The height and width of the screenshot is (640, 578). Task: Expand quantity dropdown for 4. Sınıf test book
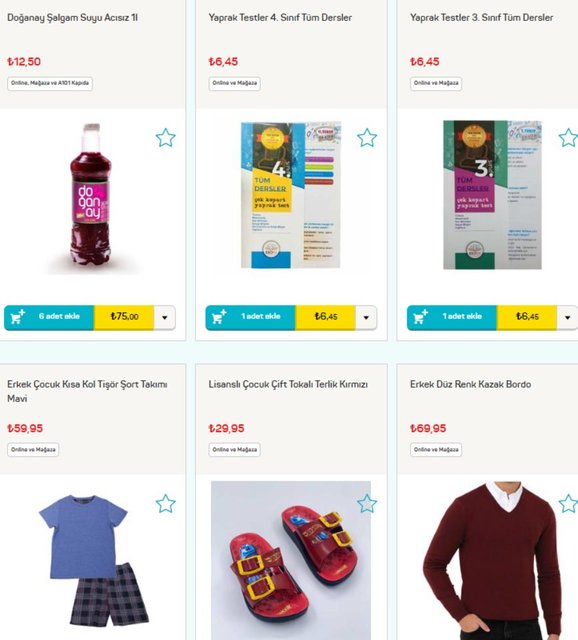click(366, 317)
